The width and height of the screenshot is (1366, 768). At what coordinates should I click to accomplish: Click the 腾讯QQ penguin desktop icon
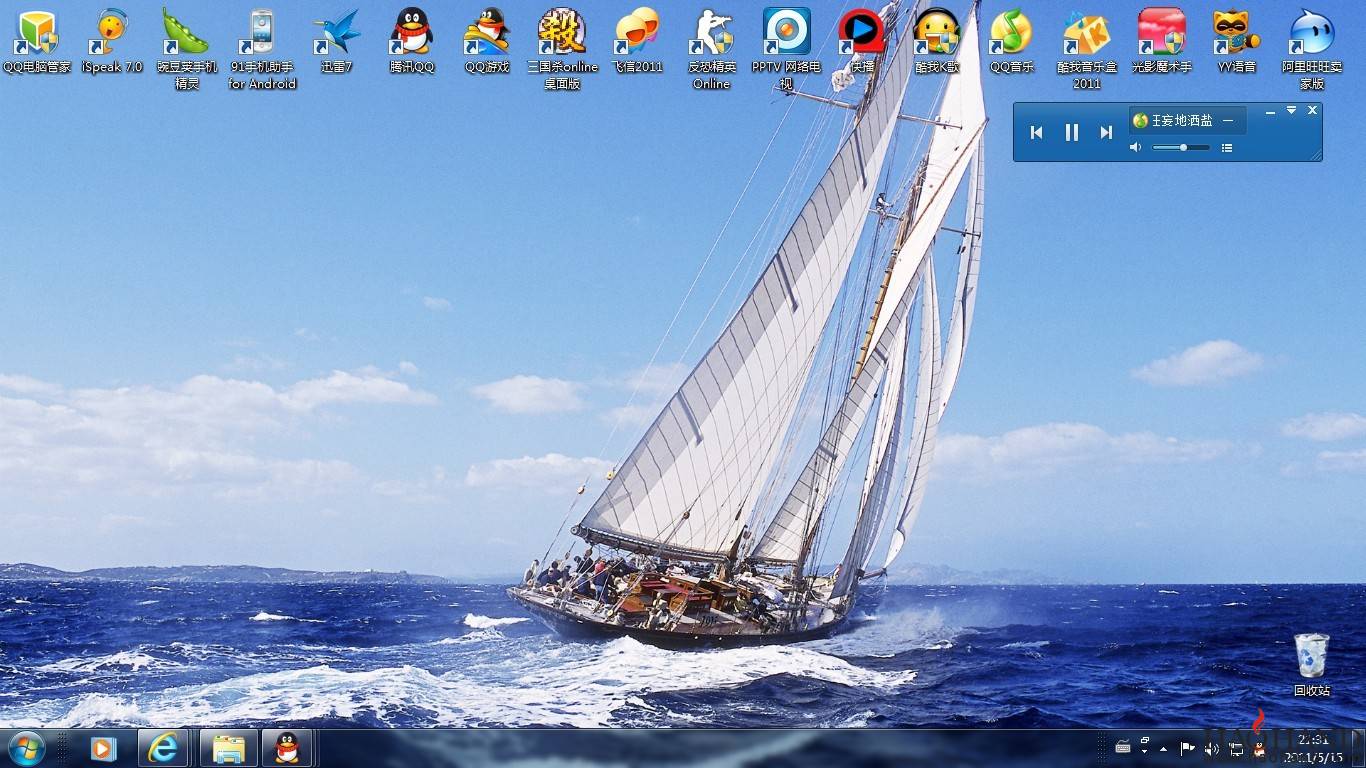(x=412, y=42)
